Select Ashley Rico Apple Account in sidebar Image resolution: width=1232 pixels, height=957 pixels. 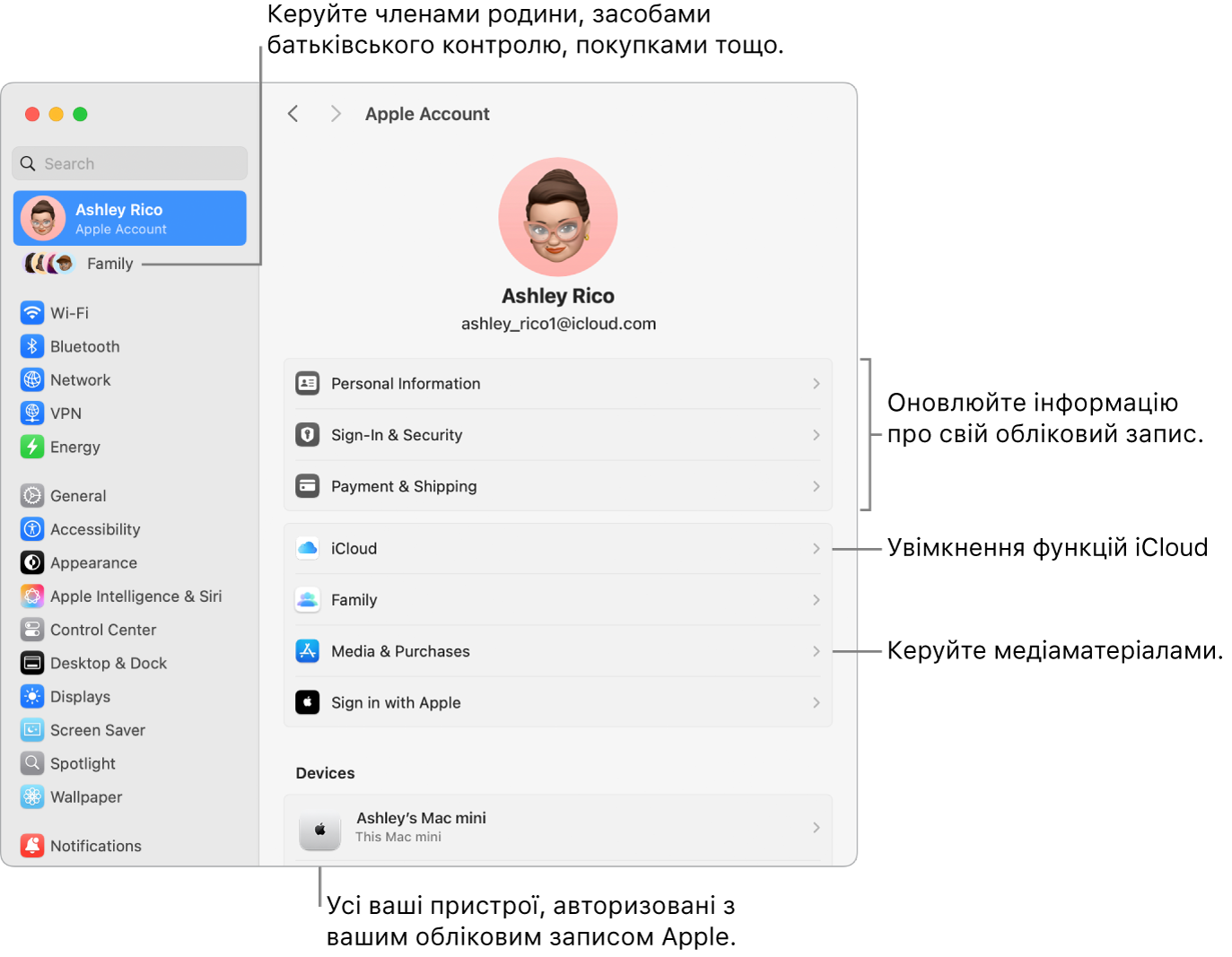[130, 218]
